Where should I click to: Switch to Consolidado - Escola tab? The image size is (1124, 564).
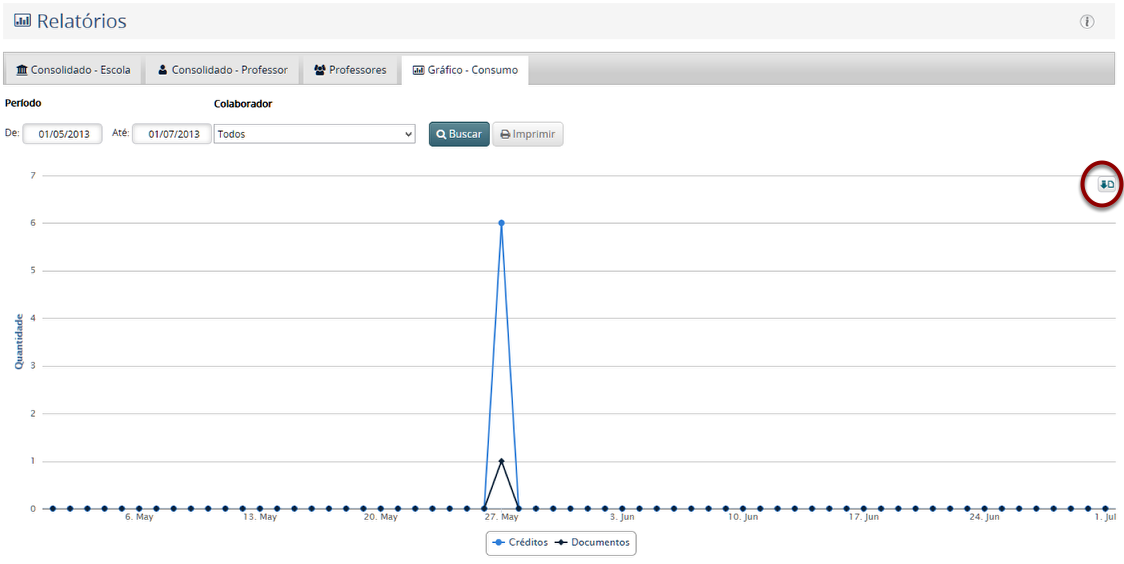(74, 70)
